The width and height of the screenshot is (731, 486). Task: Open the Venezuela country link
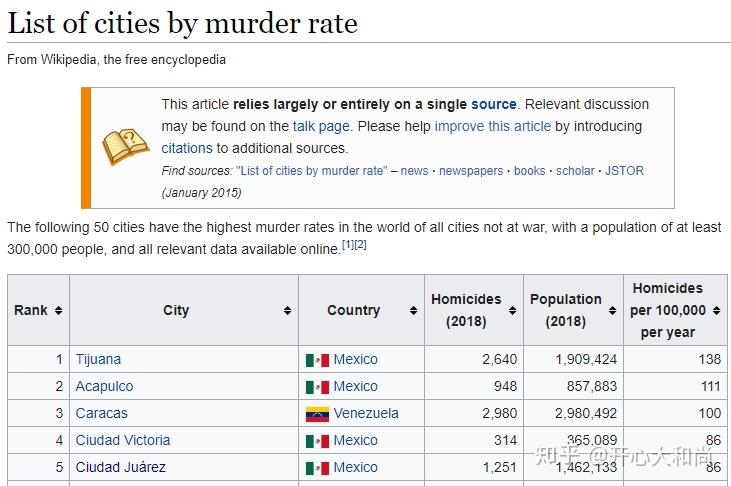(x=366, y=413)
